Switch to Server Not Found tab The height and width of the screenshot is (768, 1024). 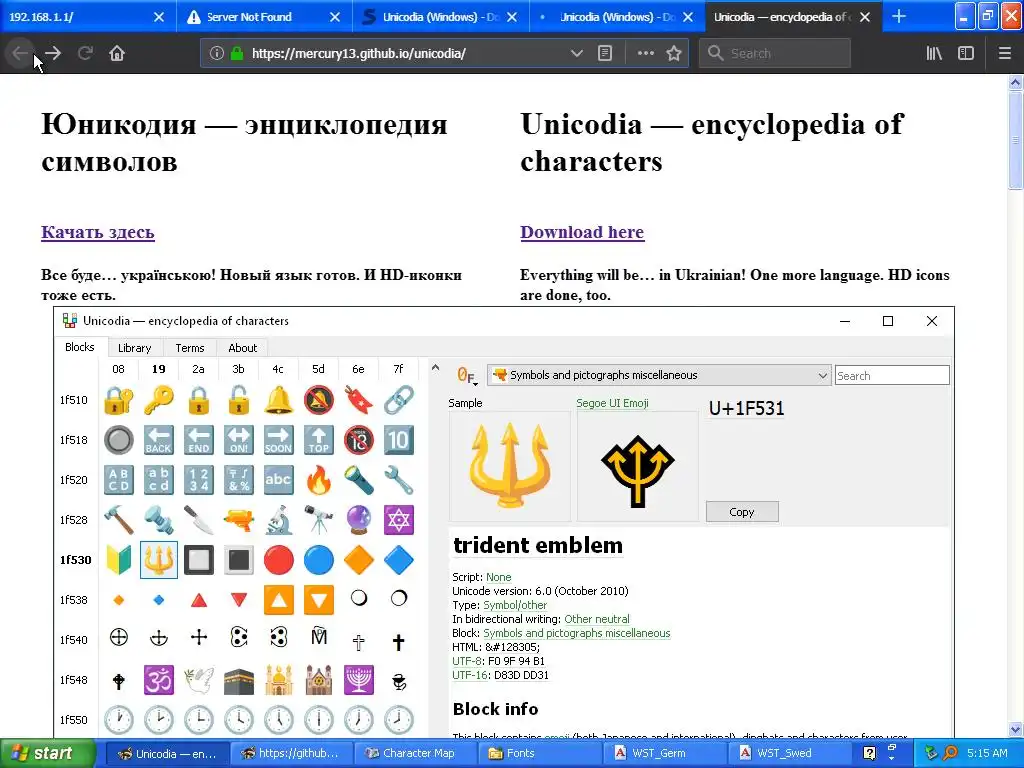[x=264, y=16]
